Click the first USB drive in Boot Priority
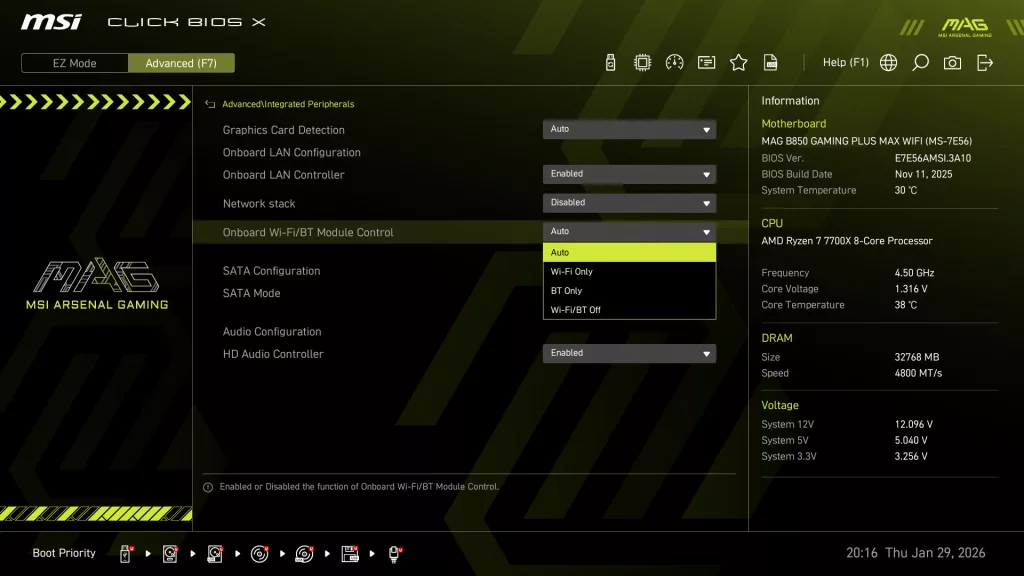Screen dimensions: 1024x576 click(x=124, y=552)
